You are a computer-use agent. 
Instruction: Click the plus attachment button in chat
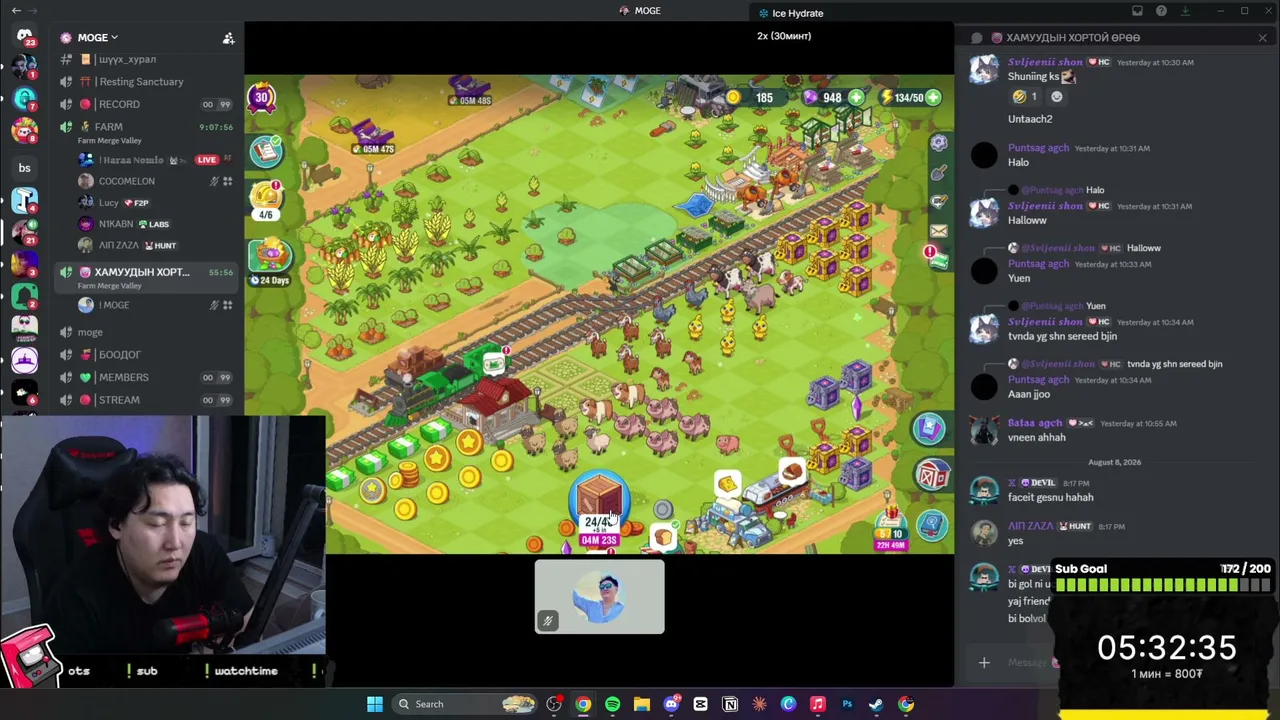(984, 662)
